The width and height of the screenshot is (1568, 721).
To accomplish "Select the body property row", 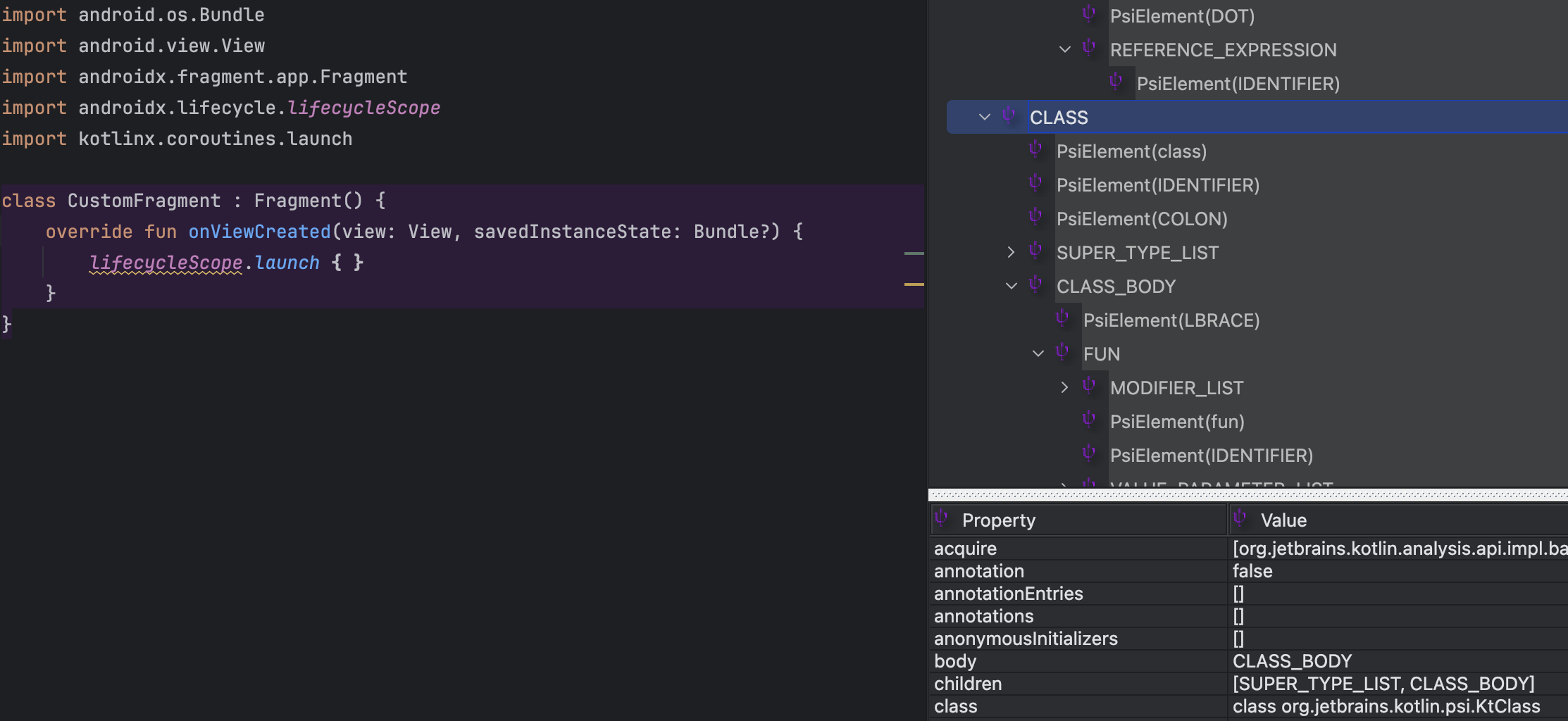I will (1248, 661).
